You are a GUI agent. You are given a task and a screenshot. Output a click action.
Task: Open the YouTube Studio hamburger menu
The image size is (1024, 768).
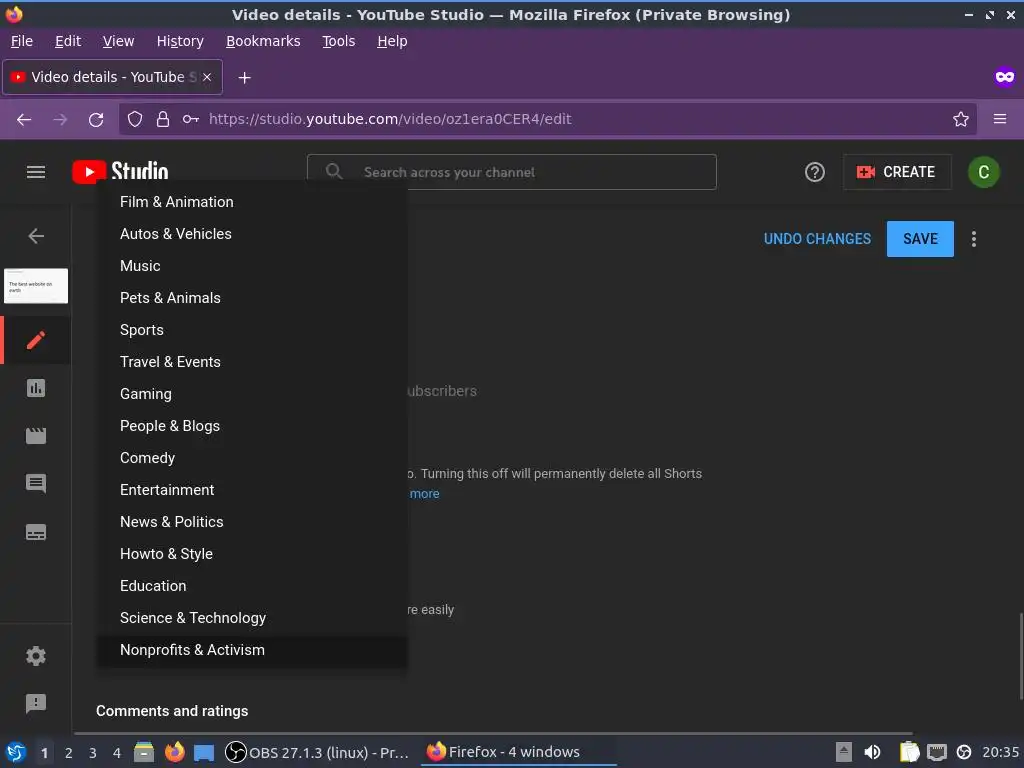click(x=36, y=172)
